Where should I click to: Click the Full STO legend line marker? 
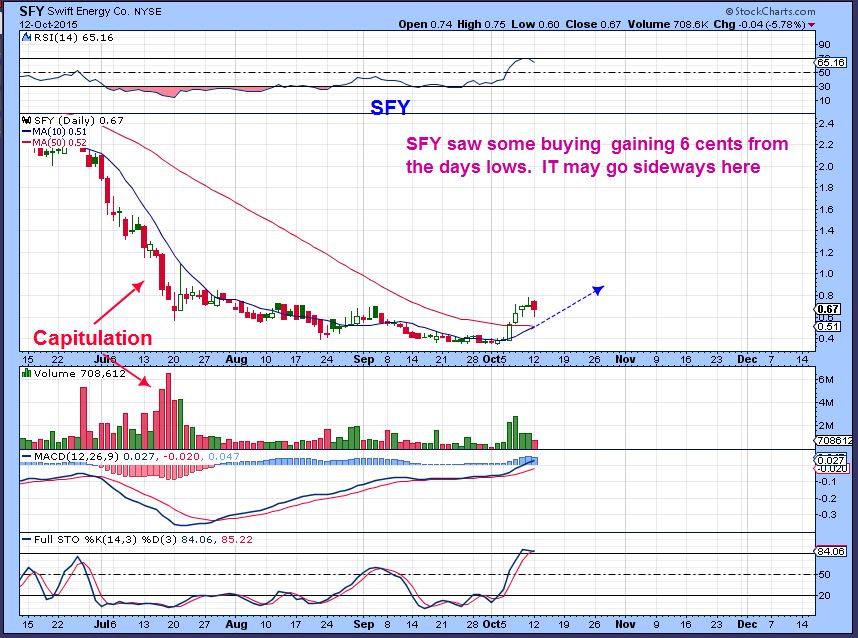27,540
